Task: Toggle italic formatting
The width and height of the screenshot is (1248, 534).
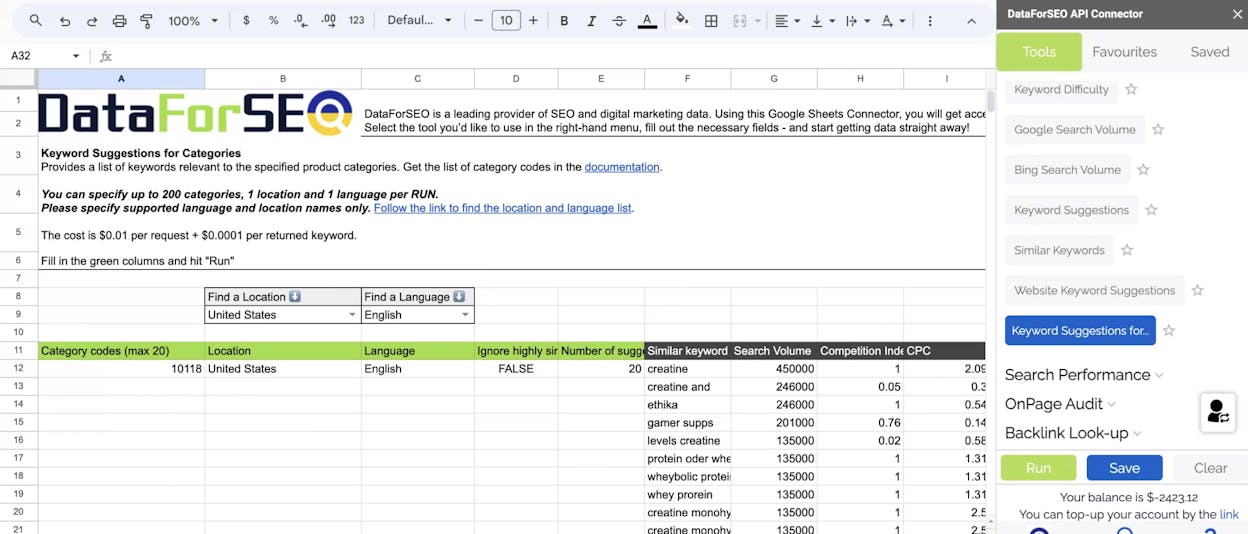Action: (x=591, y=20)
